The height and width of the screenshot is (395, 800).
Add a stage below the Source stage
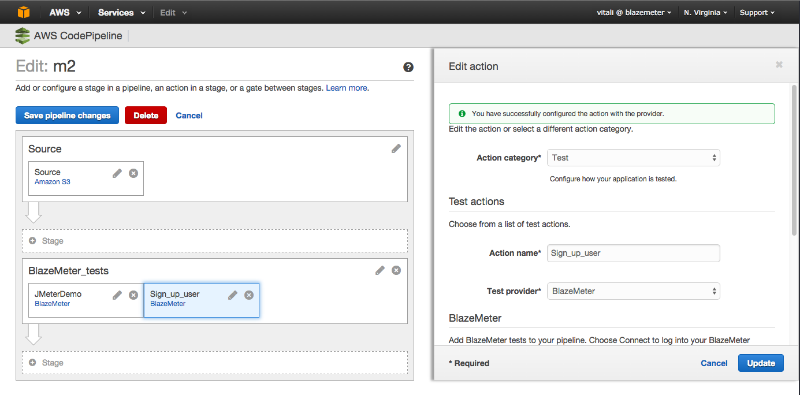click(x=215, y=241)
